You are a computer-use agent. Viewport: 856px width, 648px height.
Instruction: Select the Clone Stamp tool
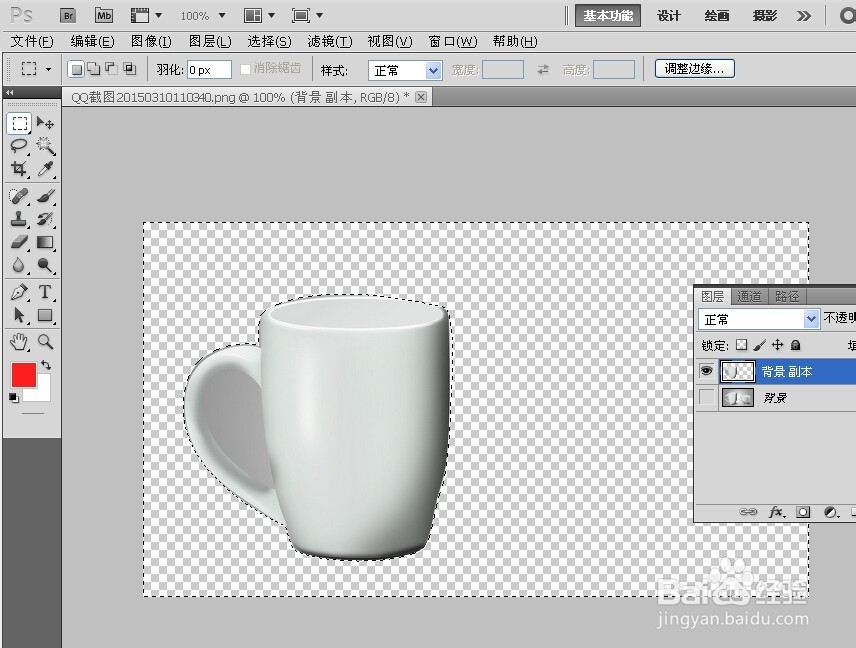click(20, 219)
